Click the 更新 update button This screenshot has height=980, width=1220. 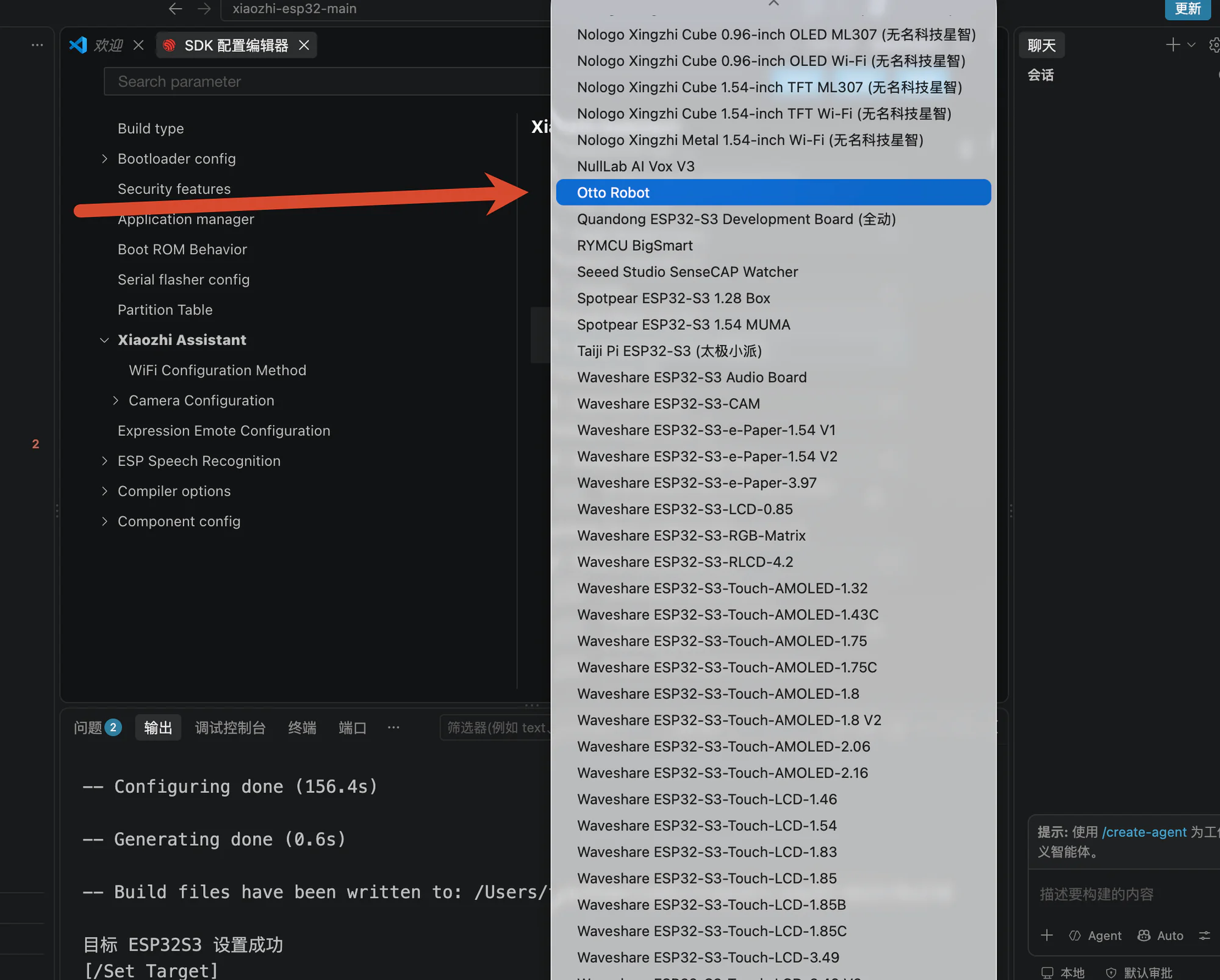pos(1187,9)
